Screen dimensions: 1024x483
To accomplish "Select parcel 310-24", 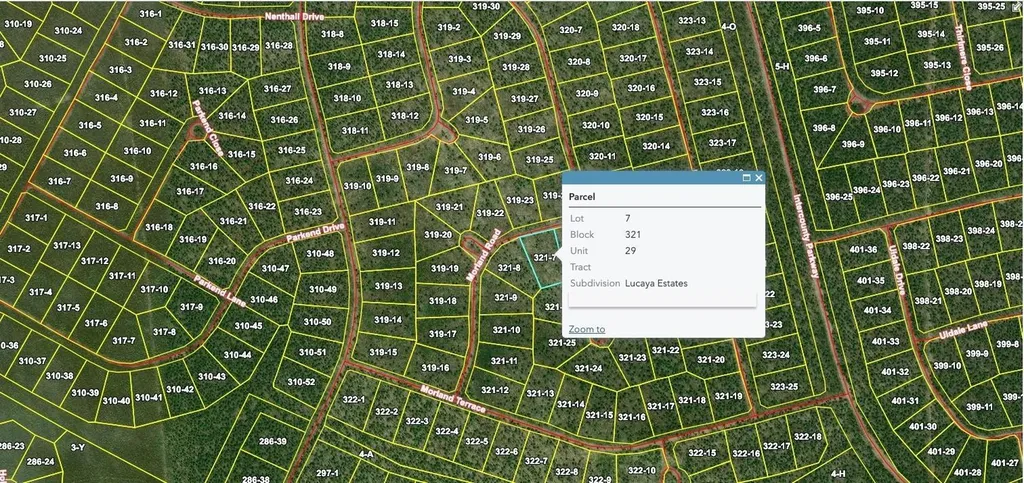I will (x=68, y=31).
